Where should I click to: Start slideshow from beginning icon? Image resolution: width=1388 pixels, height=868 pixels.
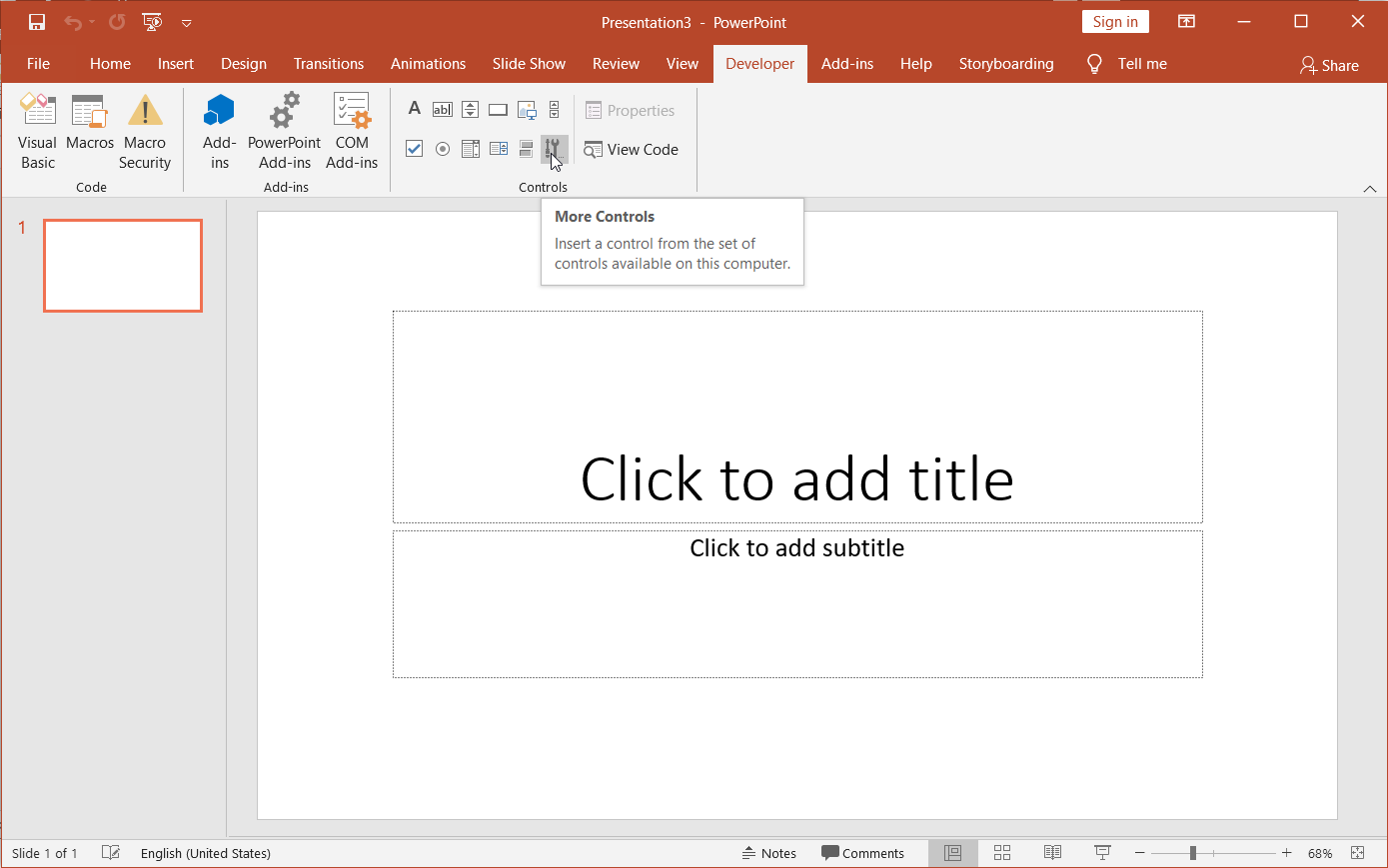pyautogui.click(x=152, y=22)
